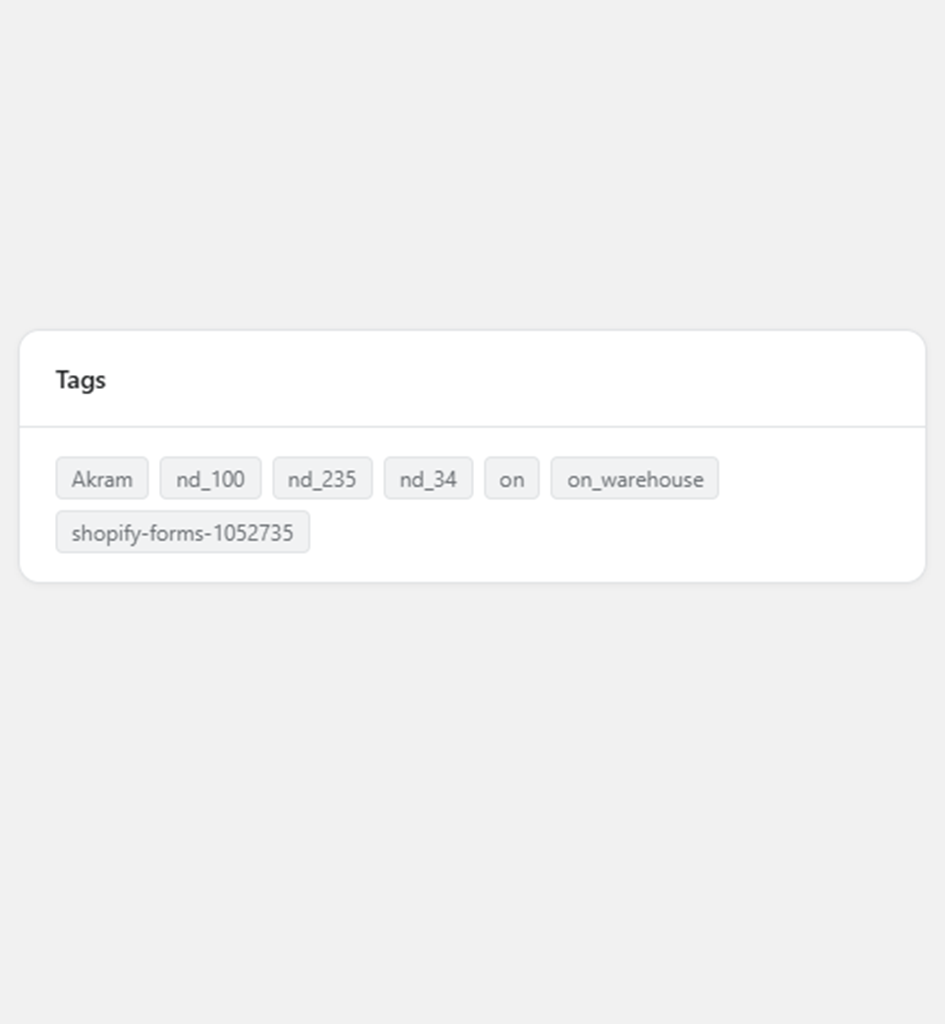Pick the tag ending in 100

pyautogui.click(x=210, y=479)
